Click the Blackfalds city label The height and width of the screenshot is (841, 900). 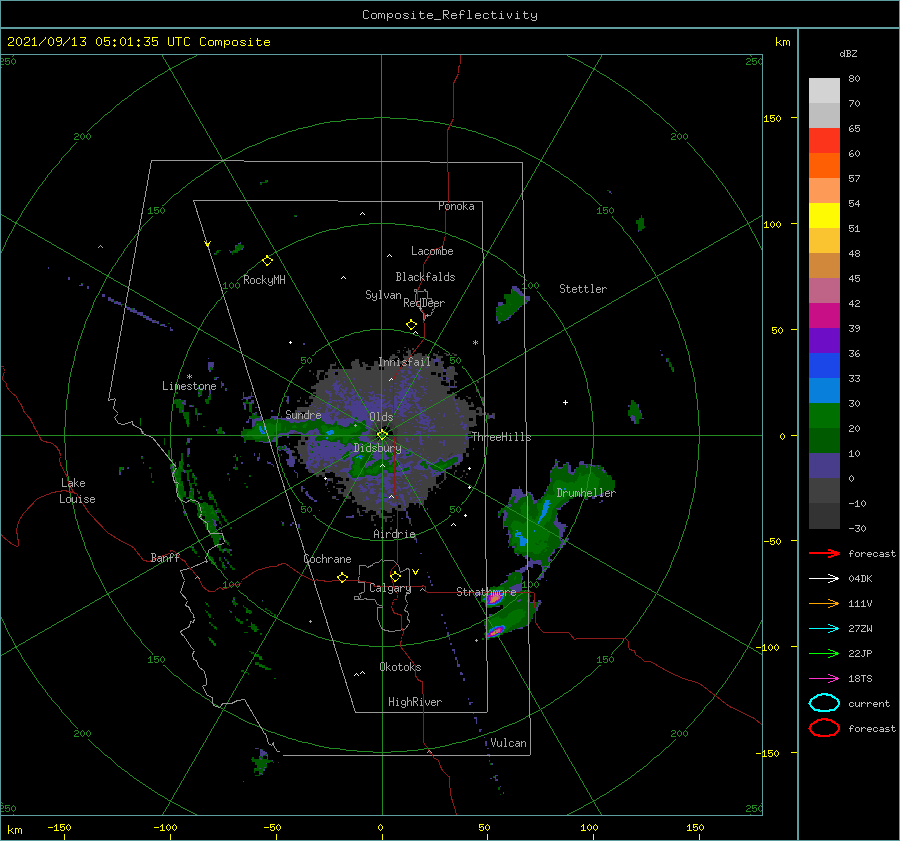pos(425,277)
